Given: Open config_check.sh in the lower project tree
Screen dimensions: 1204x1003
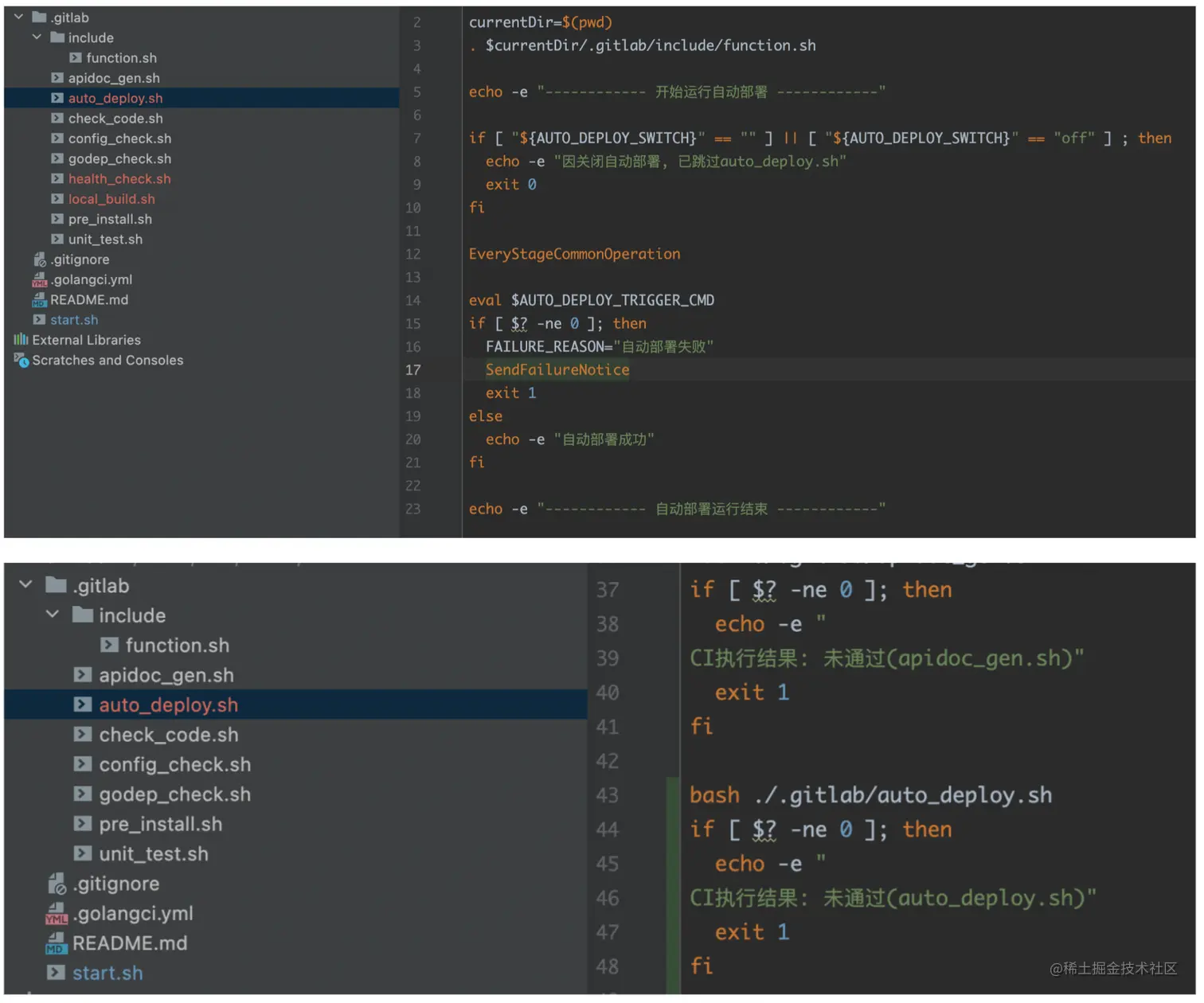Looking at the screenshot, I should [175, 764].
